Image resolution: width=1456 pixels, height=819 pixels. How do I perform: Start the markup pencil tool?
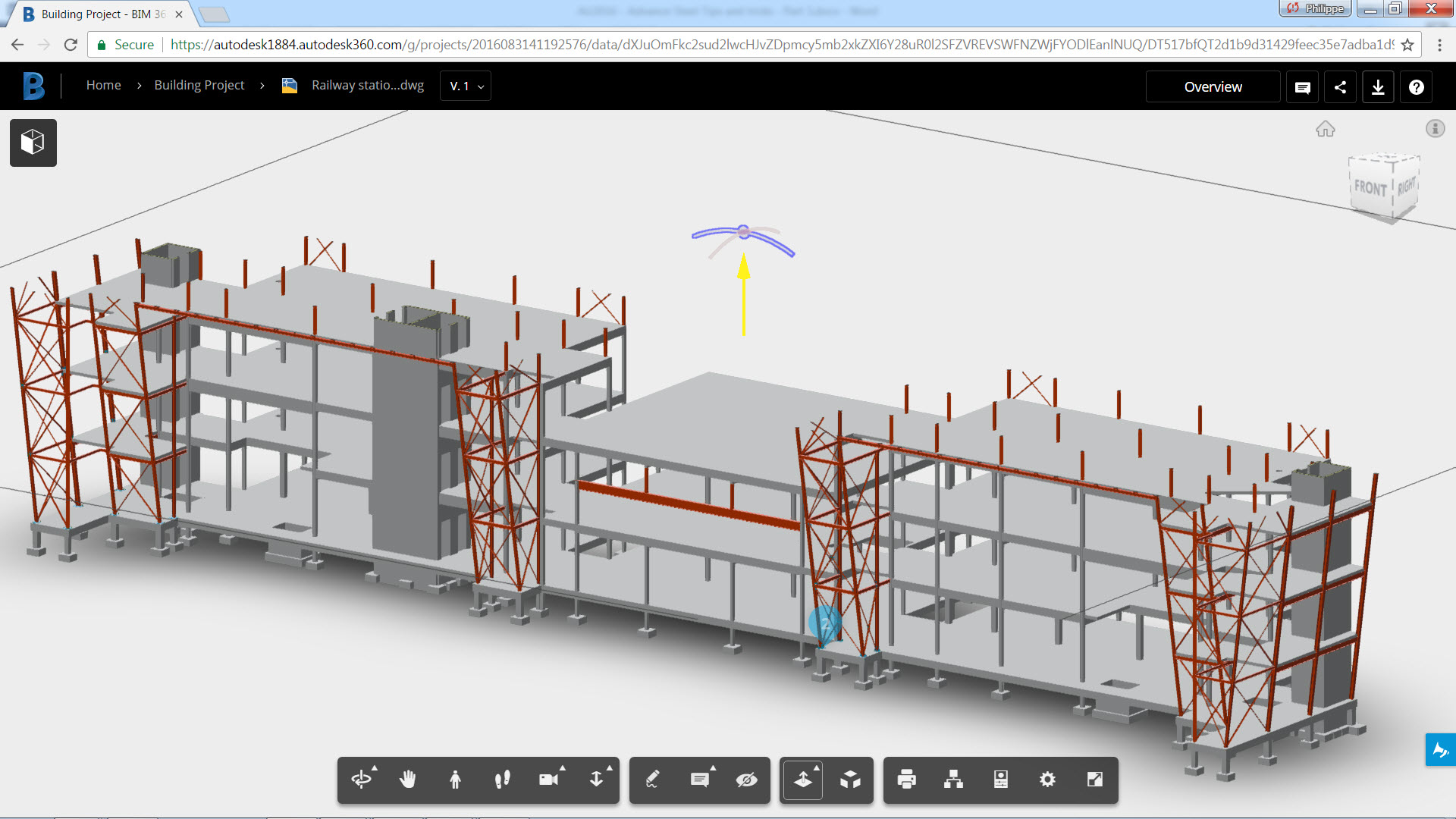click(x=653, y=780)
